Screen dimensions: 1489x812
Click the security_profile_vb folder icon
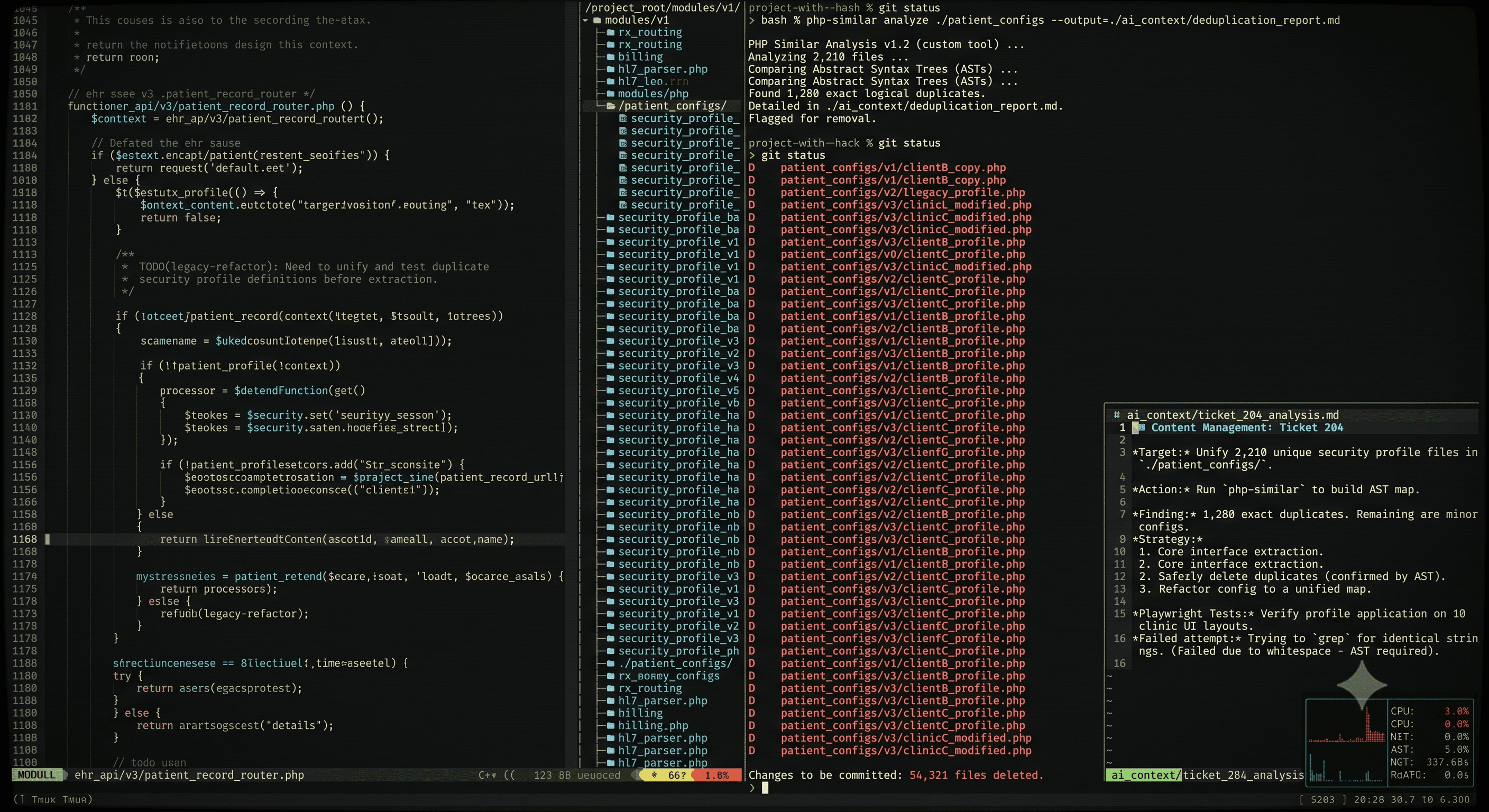pos(610,403)
